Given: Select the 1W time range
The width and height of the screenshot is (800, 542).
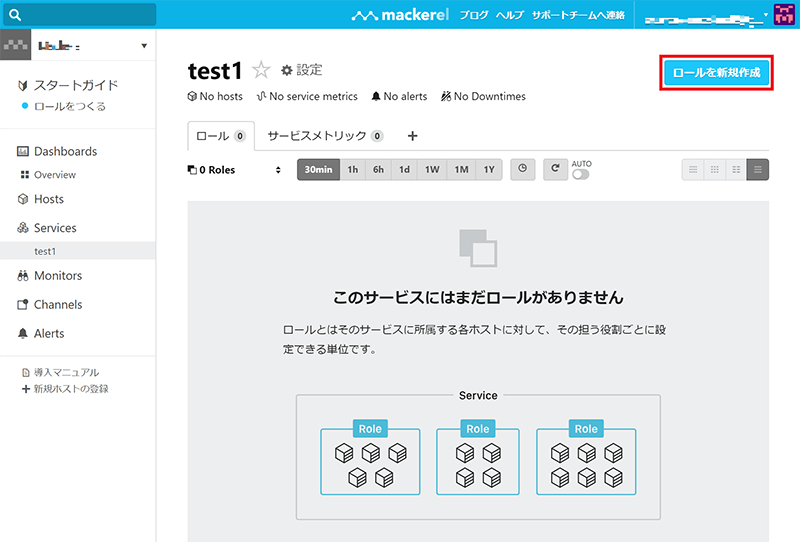Looking at the screenshot, I should (x=432, y=169).
